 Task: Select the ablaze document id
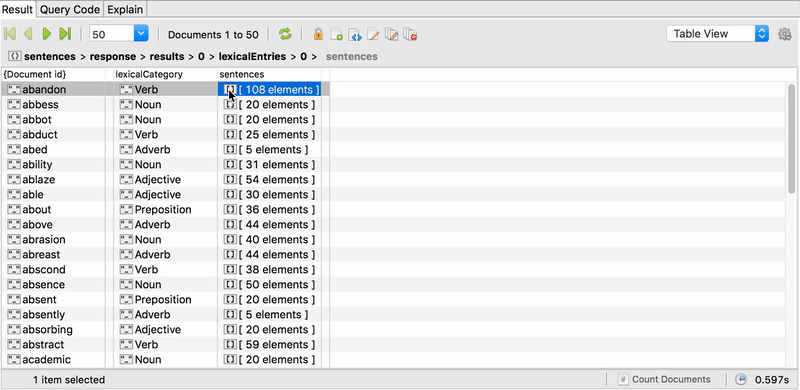pos(39,180)
